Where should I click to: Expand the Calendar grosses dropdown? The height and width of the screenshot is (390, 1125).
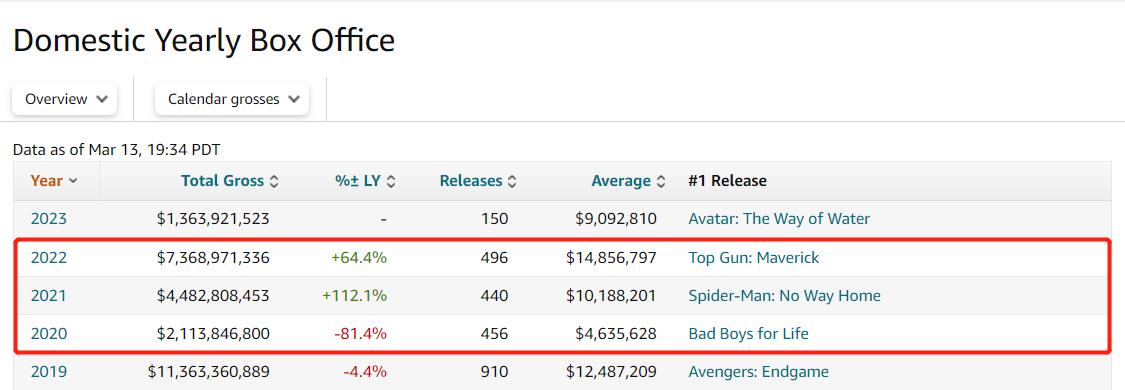(232, 99)
